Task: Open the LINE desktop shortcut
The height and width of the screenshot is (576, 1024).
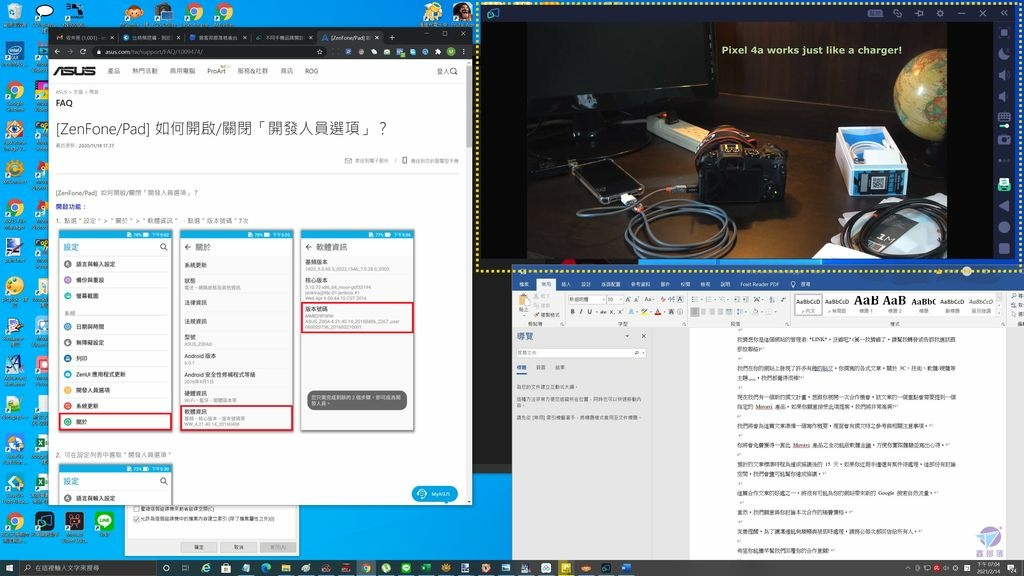Action: pos(104,525)
